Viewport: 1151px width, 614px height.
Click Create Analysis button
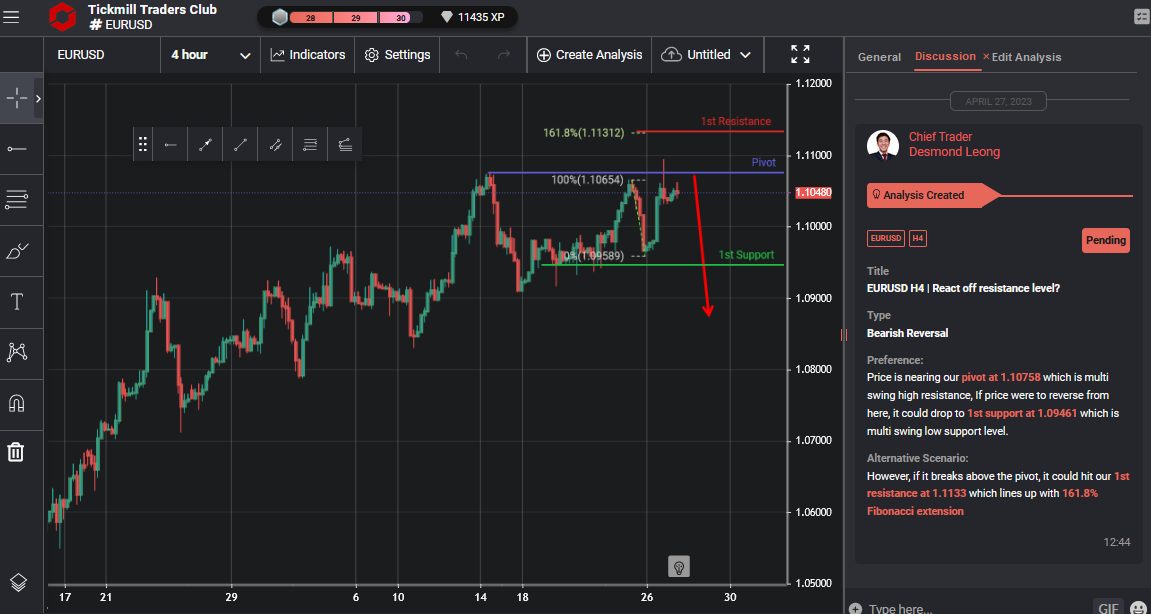coord(589,55)
